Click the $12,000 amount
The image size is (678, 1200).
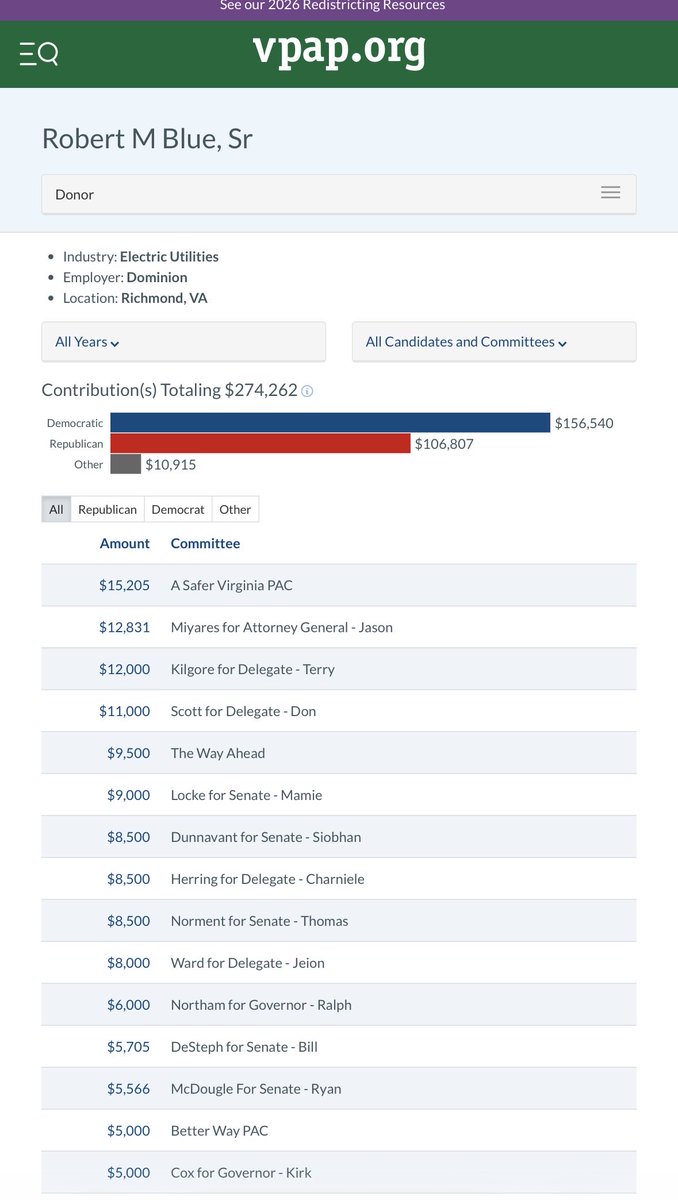coord(124,669)
